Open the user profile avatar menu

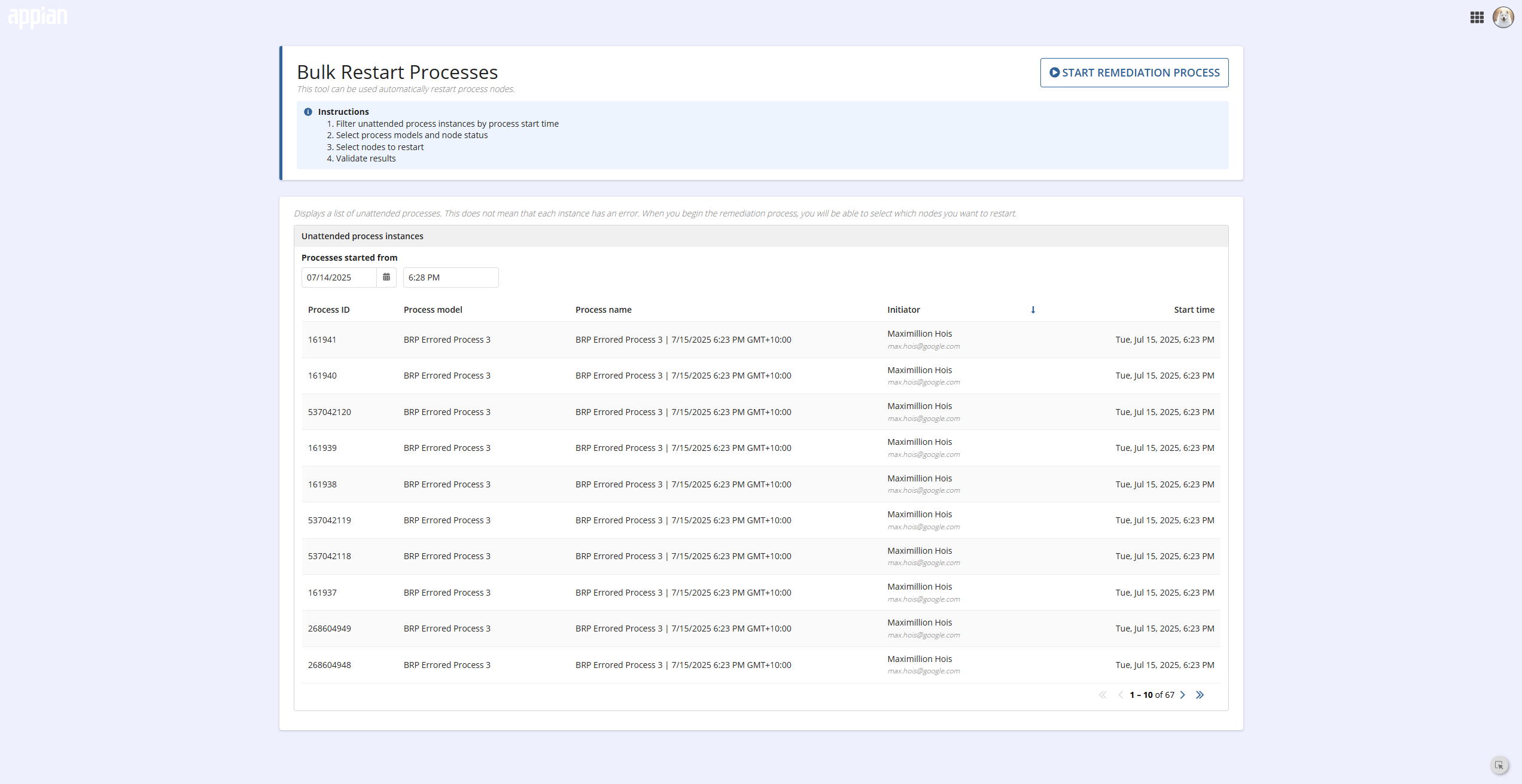tap(1503, 17)
